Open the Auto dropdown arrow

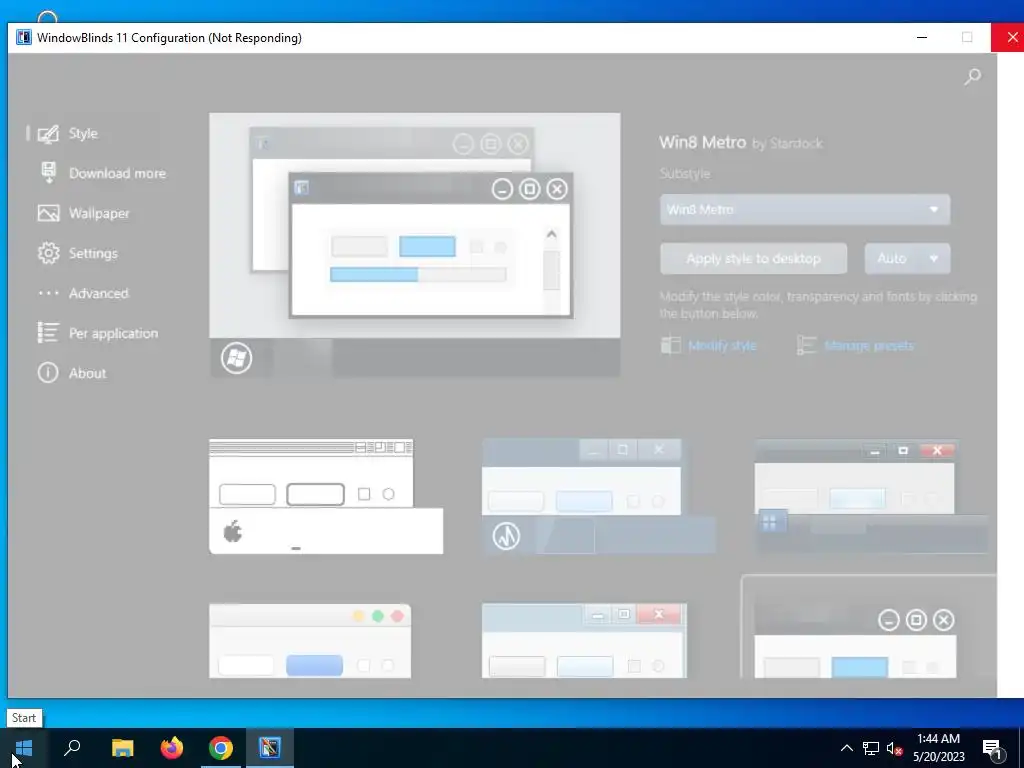(x=934, y=259)
